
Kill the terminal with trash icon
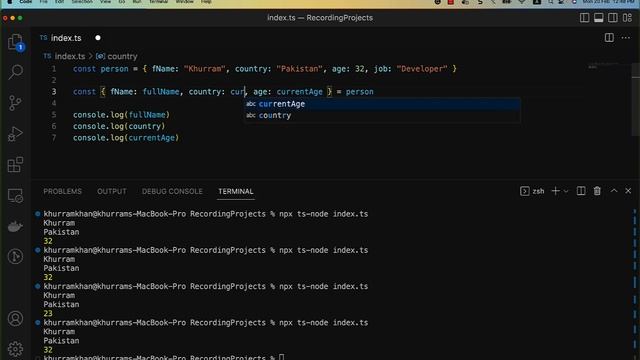(x=597, y=191)
